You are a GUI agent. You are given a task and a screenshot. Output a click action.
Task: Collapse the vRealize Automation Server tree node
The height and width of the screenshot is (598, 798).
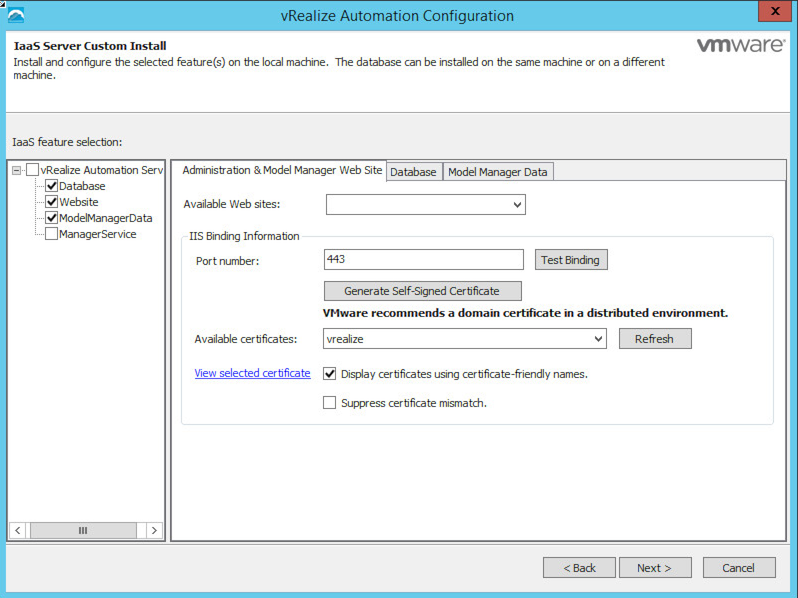click(x=17, y=170)
